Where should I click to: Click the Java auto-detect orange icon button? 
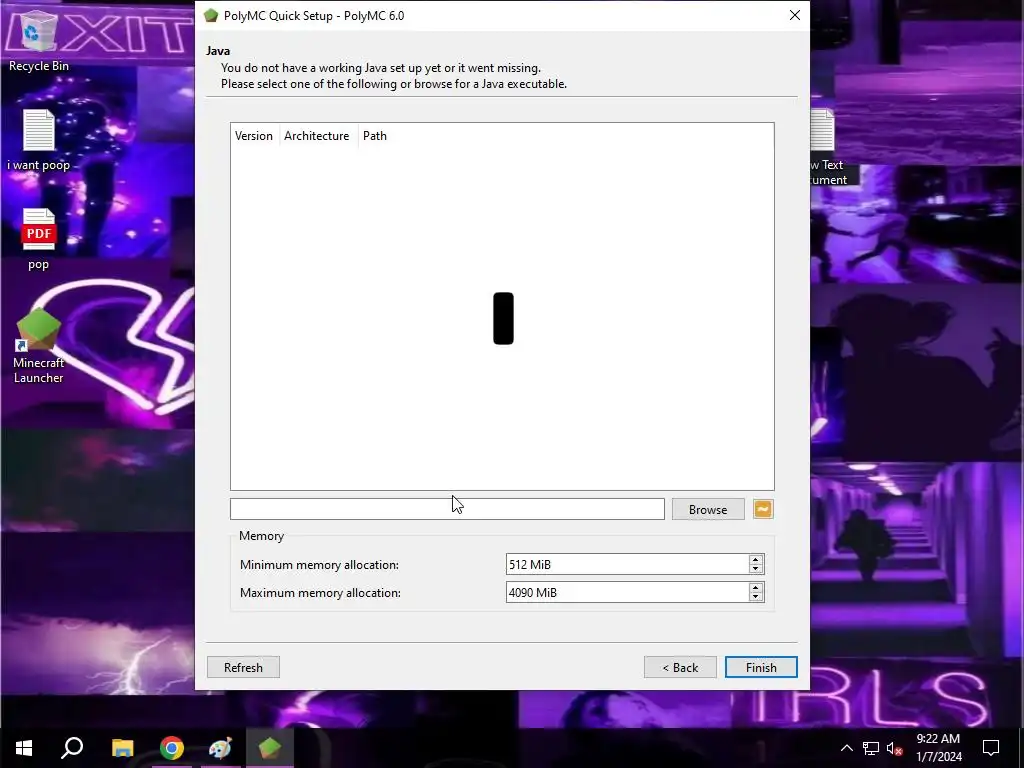coord(763,509)
